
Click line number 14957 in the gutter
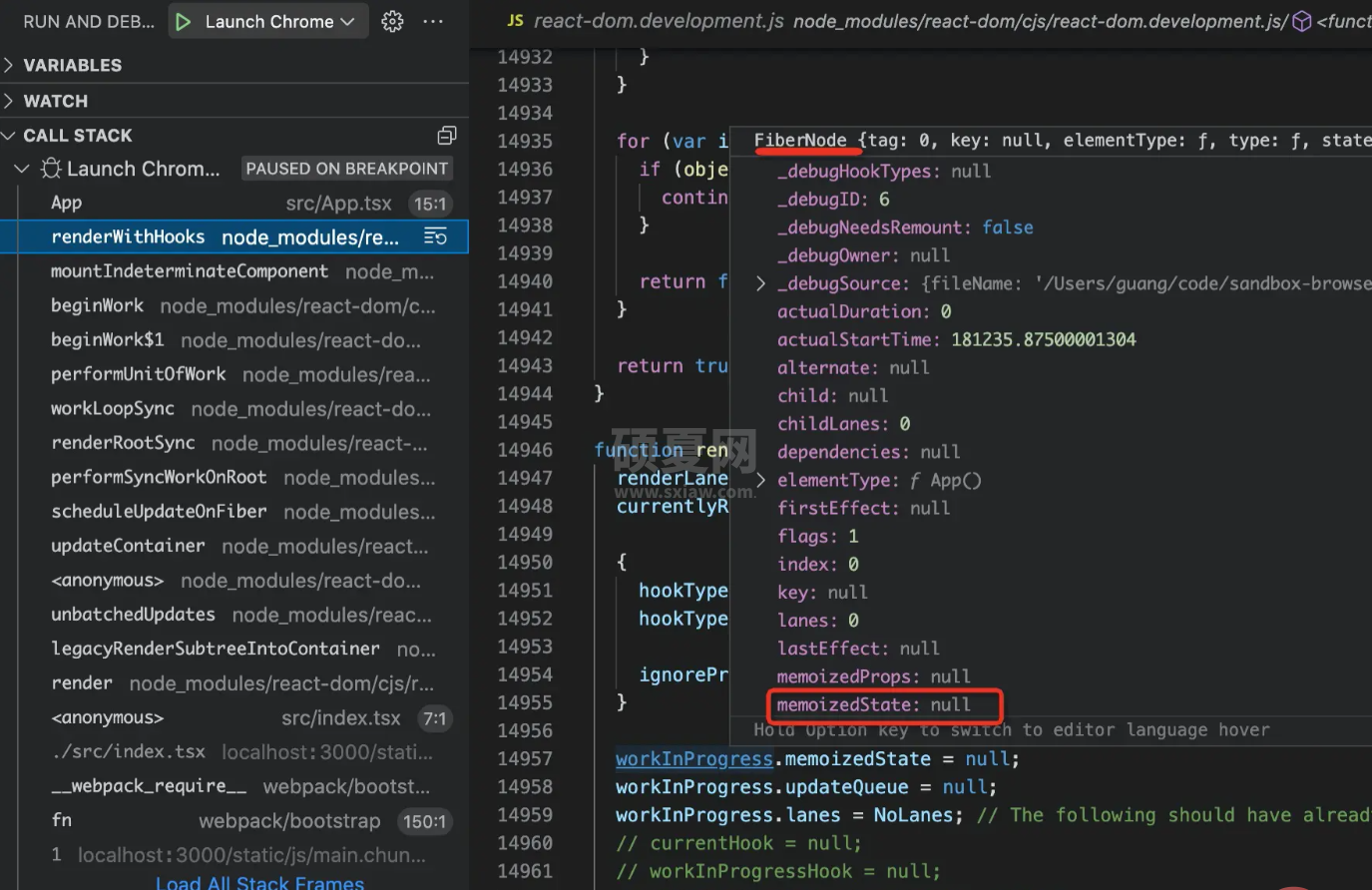point(525,759)
